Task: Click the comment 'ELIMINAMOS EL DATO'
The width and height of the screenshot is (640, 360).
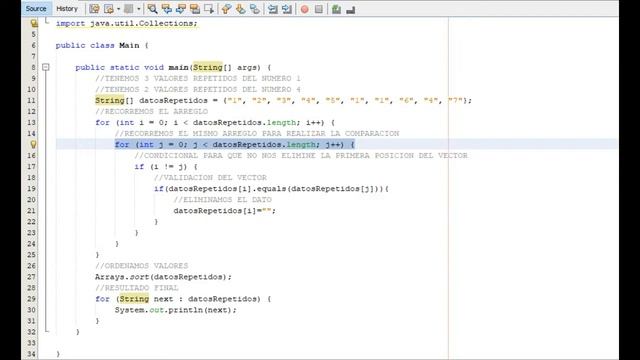Action: 222,200
